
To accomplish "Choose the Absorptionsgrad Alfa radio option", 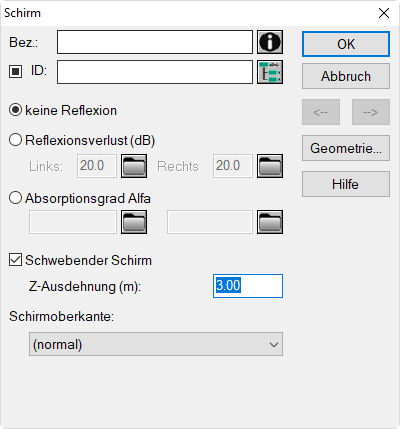I will pos(15,198).
